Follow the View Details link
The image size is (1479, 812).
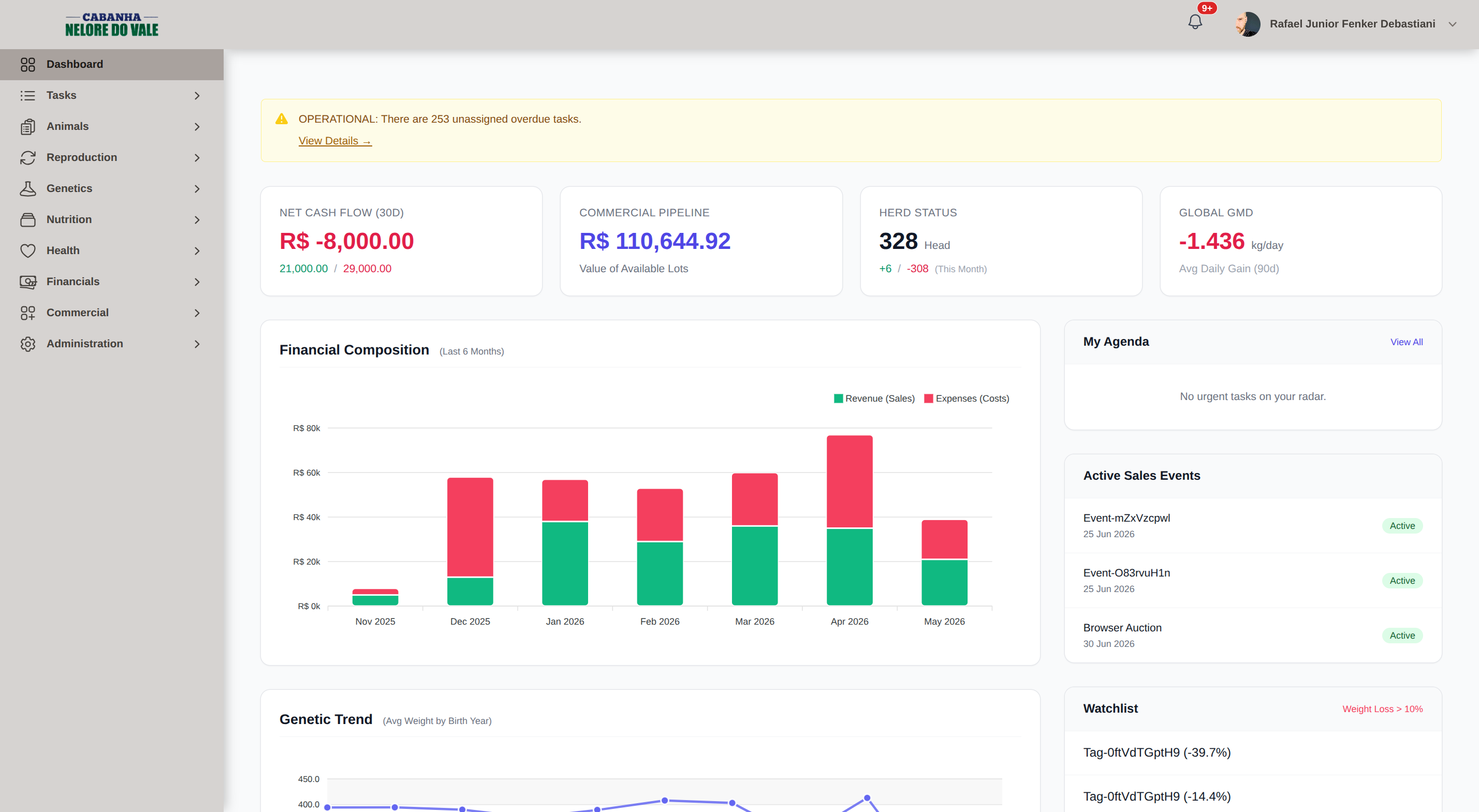pos(335,141)
